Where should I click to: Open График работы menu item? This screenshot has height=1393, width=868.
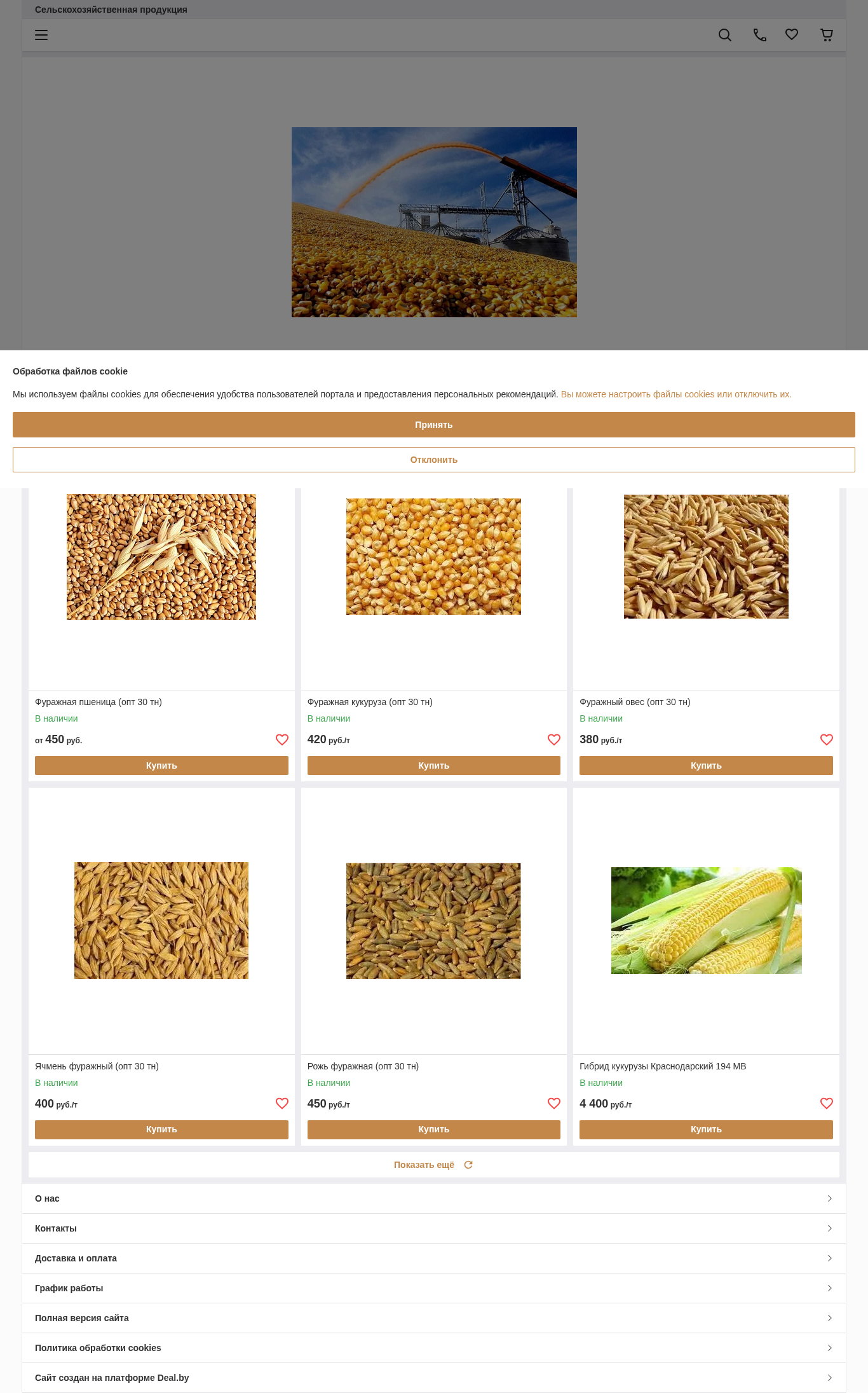click(x=434, y=1288)
